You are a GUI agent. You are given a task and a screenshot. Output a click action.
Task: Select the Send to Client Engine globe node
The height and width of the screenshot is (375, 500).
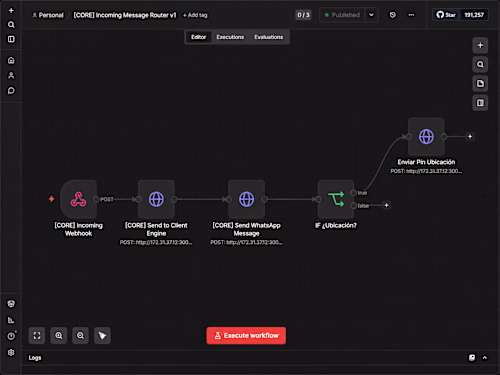tap(156, 199)
